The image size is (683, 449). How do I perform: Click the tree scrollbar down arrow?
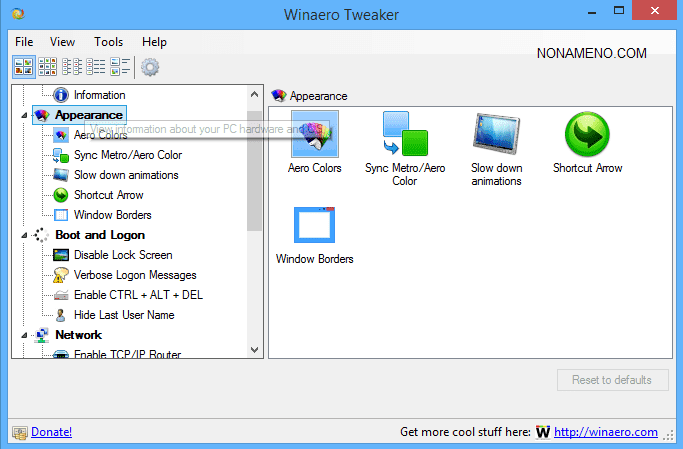pyautogui.click(x=255, y=351)
